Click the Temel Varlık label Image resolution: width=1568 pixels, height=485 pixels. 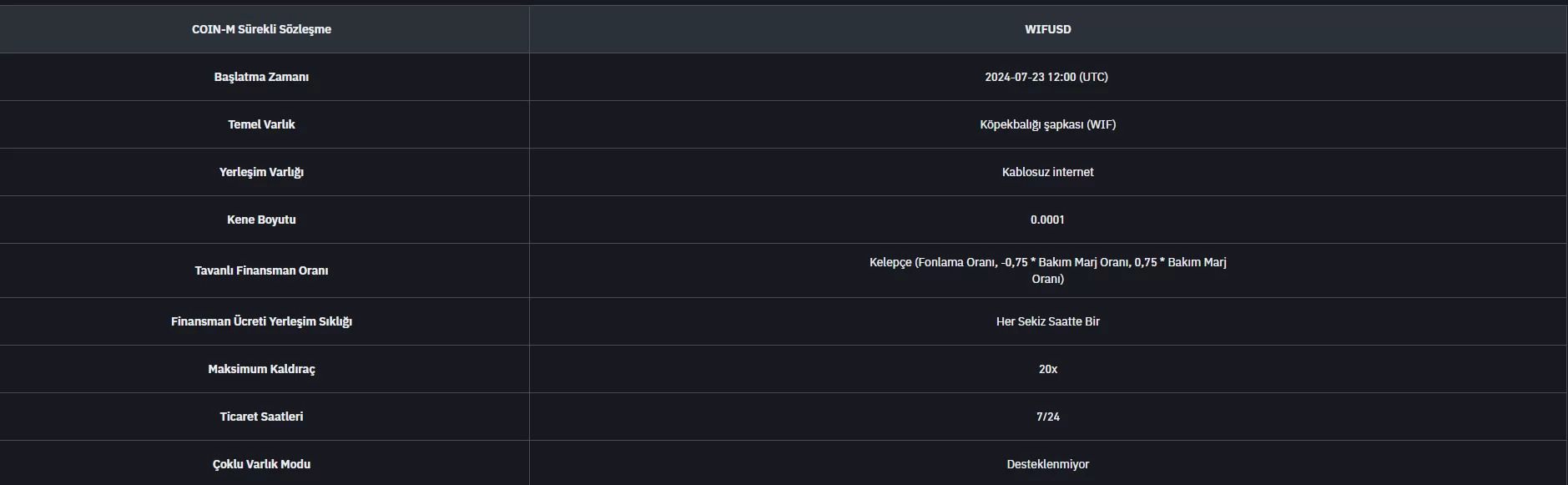coord(261,124)
